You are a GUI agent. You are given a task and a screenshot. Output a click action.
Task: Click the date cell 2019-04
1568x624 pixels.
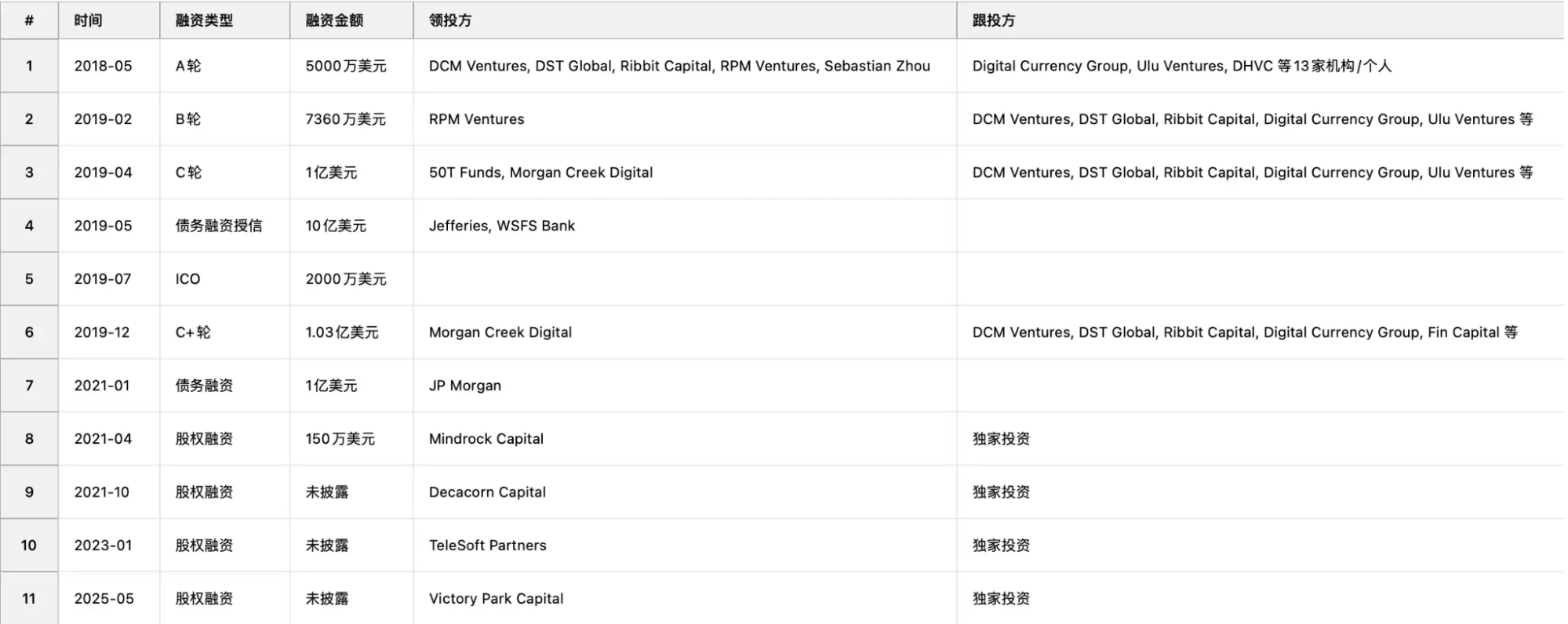click(109, 172)
